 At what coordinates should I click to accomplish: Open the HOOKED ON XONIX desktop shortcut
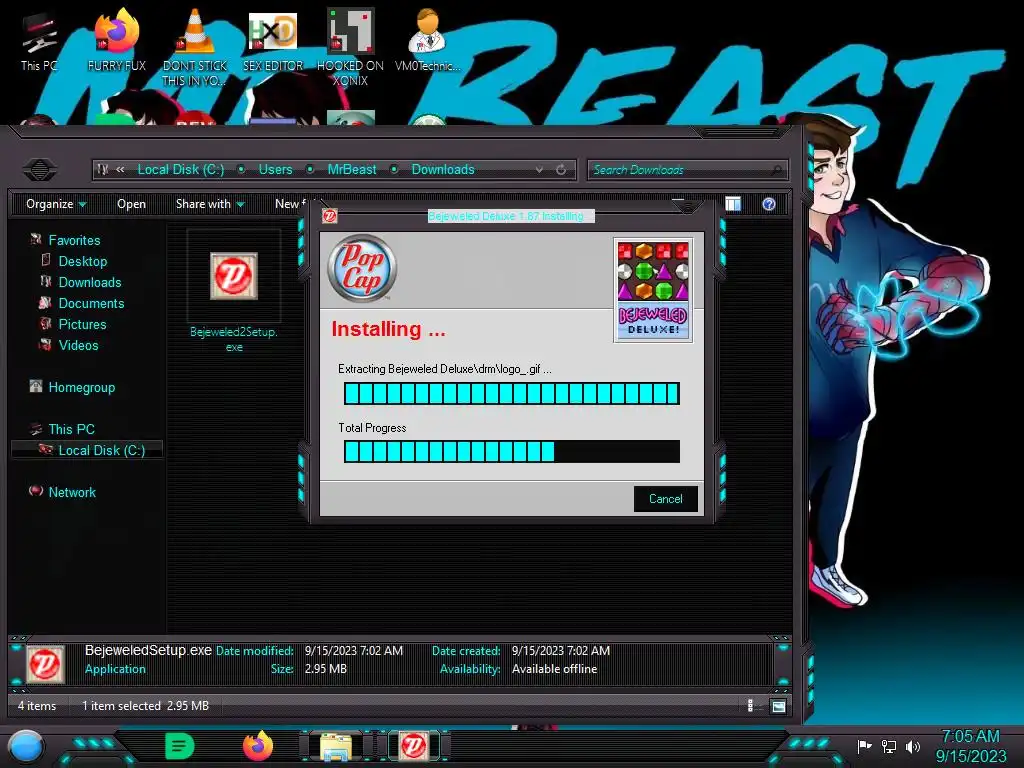click(x=350, y=47)
